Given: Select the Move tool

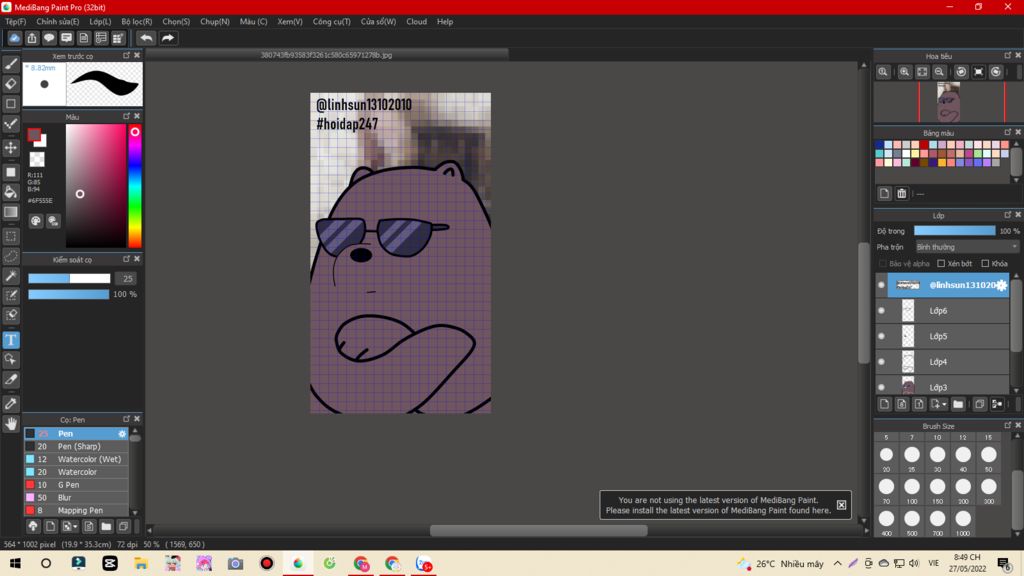Looking at the screenshot, I should [11, 148].
